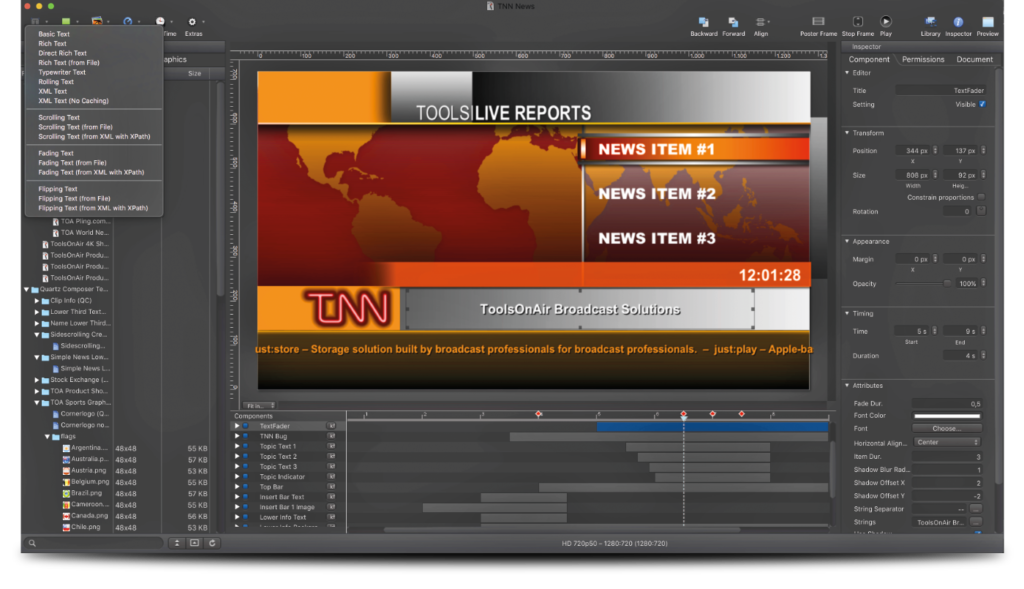
Task: Collapse the Transform section in Inspector
Action: pos(847,133)
